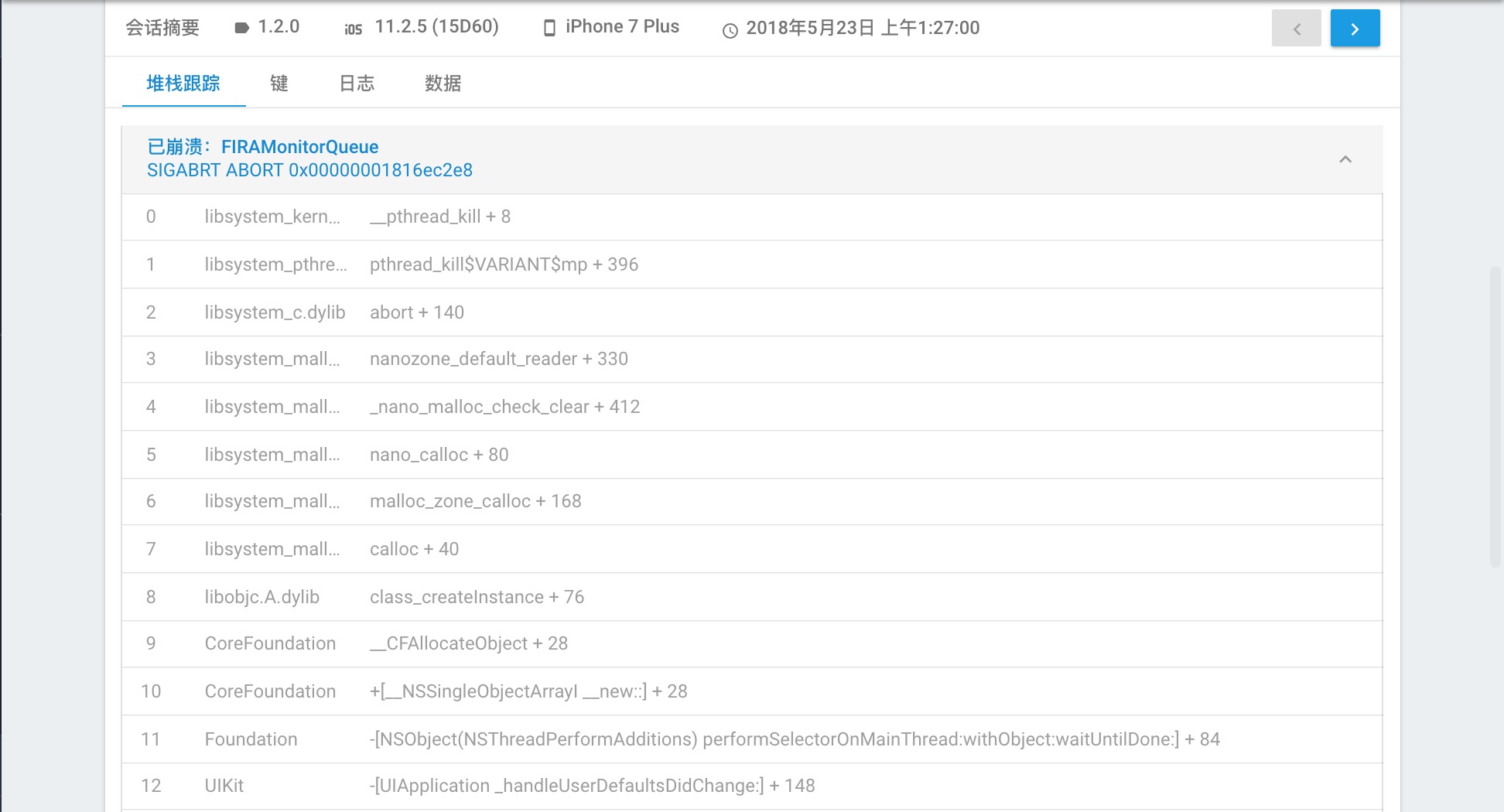This screenshot has width=1504, height=812.
Task: Click SIGABRT ABORT 0x00000001816ec2e8 text
Action: (x=309, y=170)
